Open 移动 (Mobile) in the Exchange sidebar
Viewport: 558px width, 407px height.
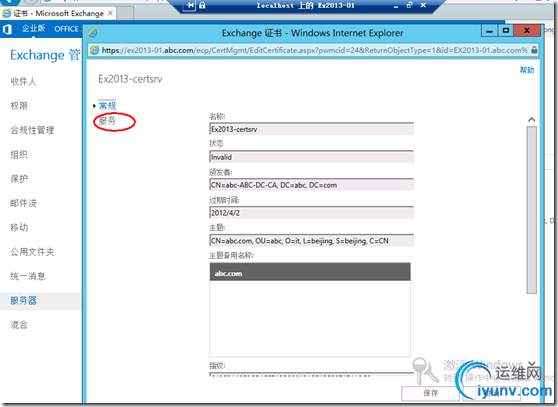click(x=19, y=227)
